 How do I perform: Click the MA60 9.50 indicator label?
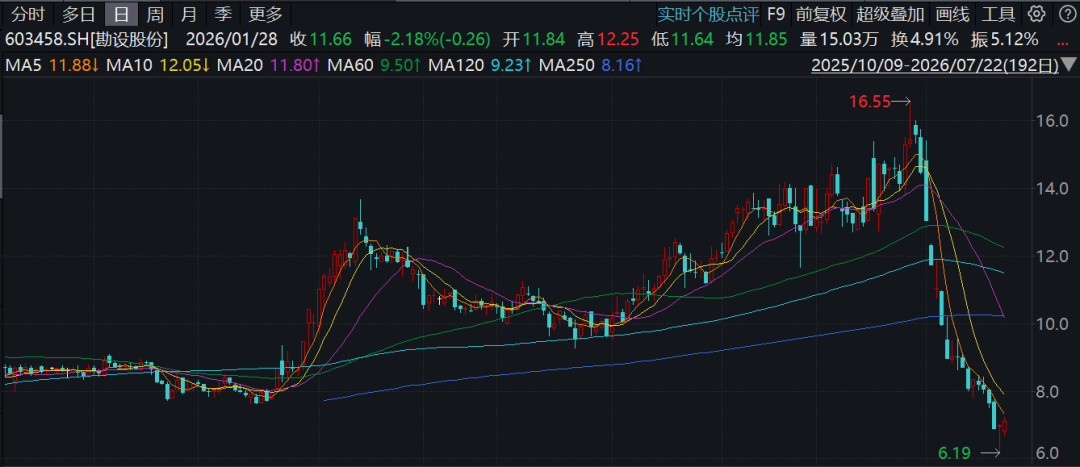click(373, 66)
